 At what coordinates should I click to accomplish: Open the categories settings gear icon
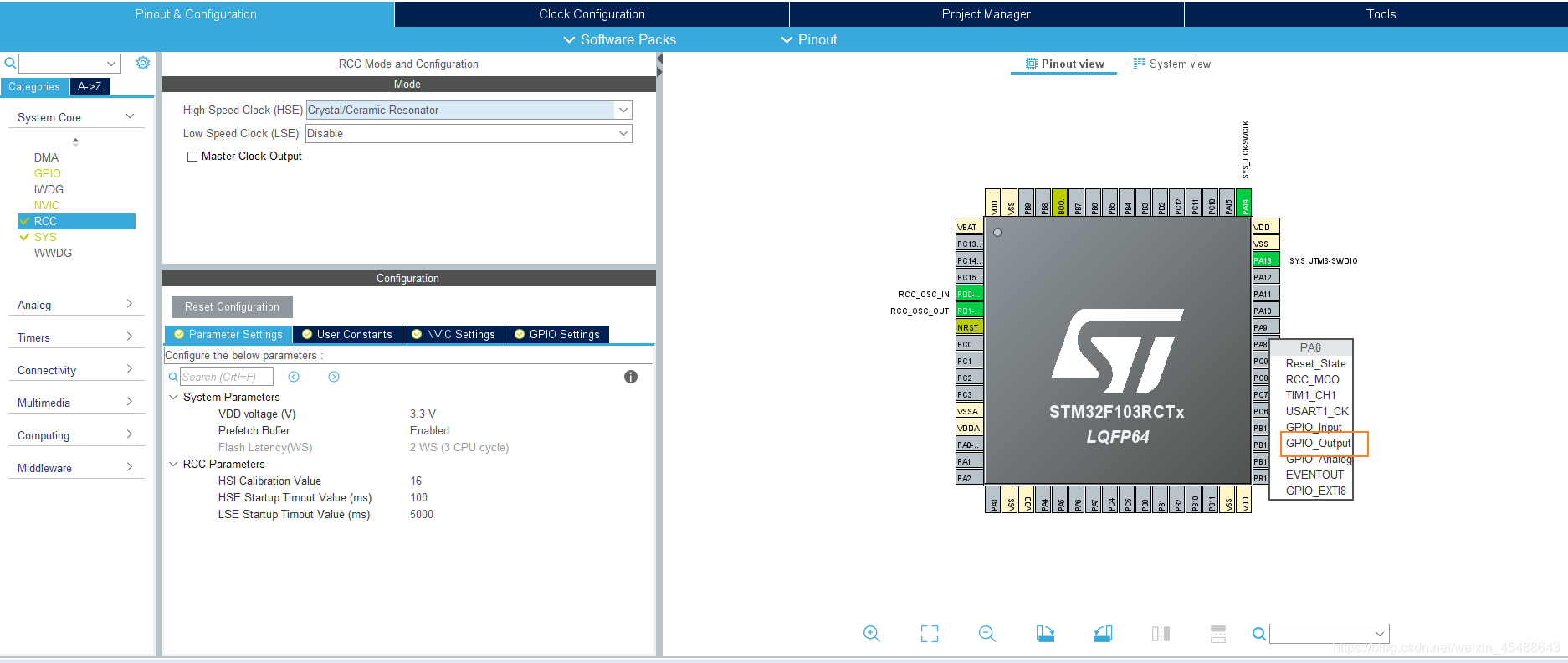click(143, 63)
